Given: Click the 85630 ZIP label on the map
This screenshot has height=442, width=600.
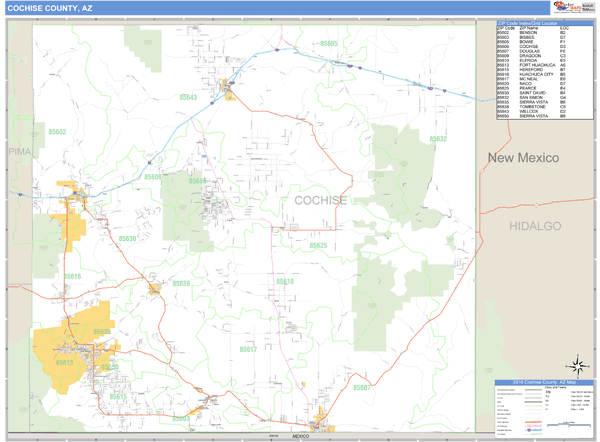Looking at the screenshot, I should (x=127, y=239).
